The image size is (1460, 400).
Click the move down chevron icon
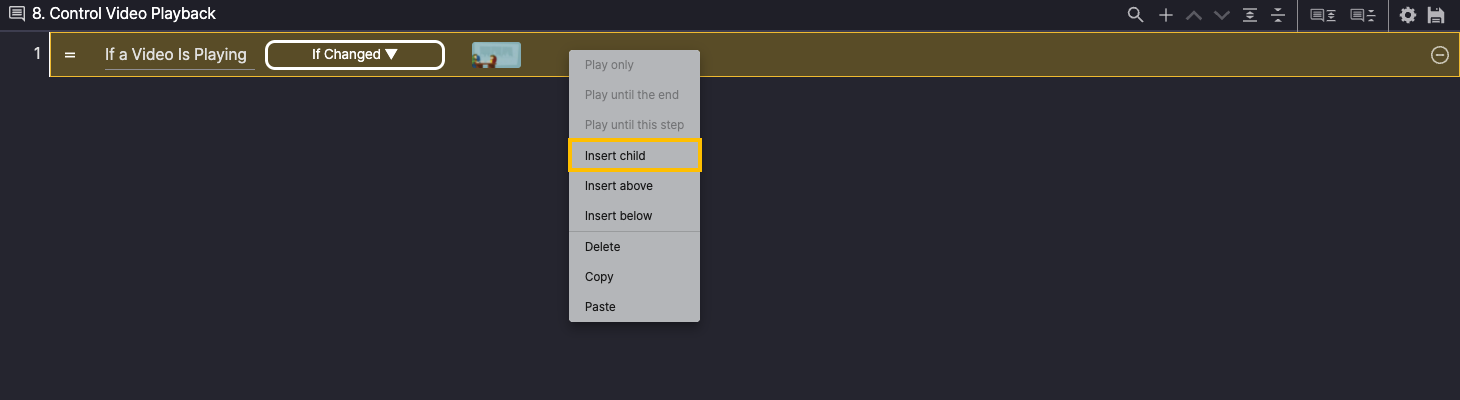1221,15
